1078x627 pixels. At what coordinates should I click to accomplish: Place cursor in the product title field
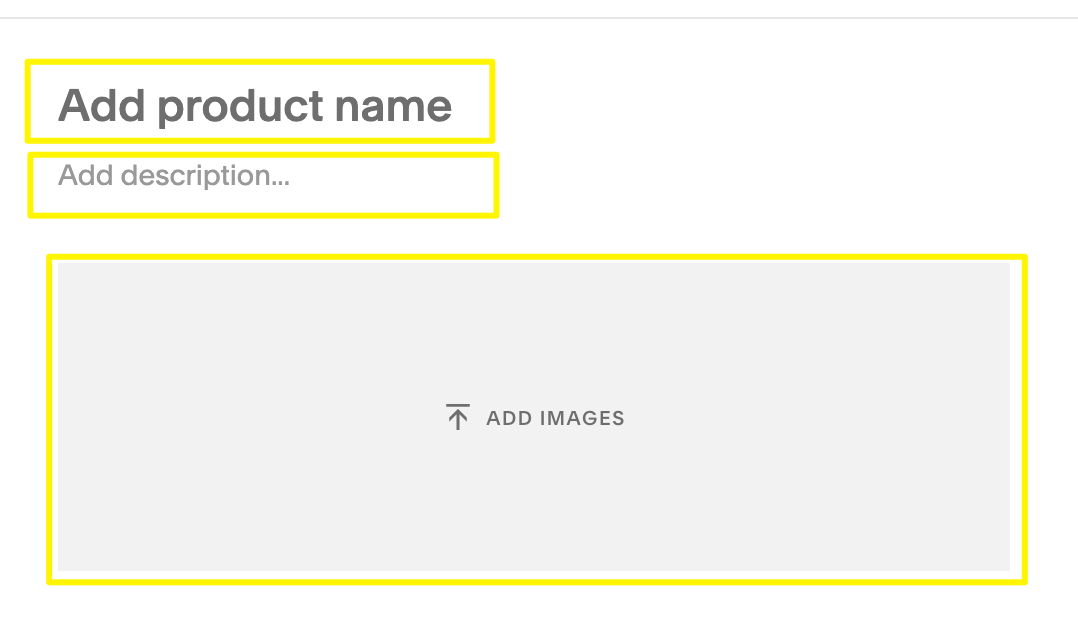255,105
